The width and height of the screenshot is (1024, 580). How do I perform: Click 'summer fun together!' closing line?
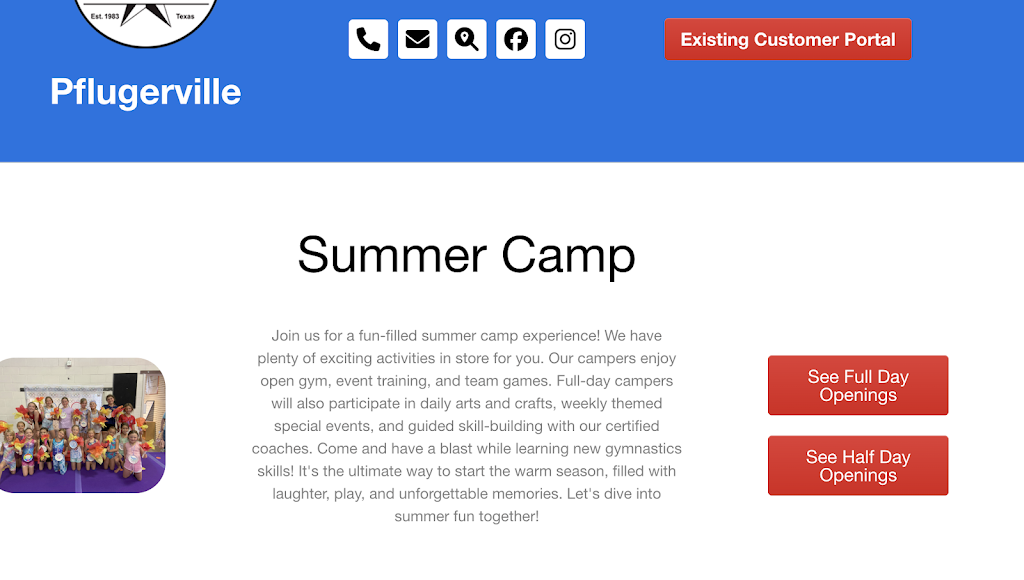[x=466, y=516]
